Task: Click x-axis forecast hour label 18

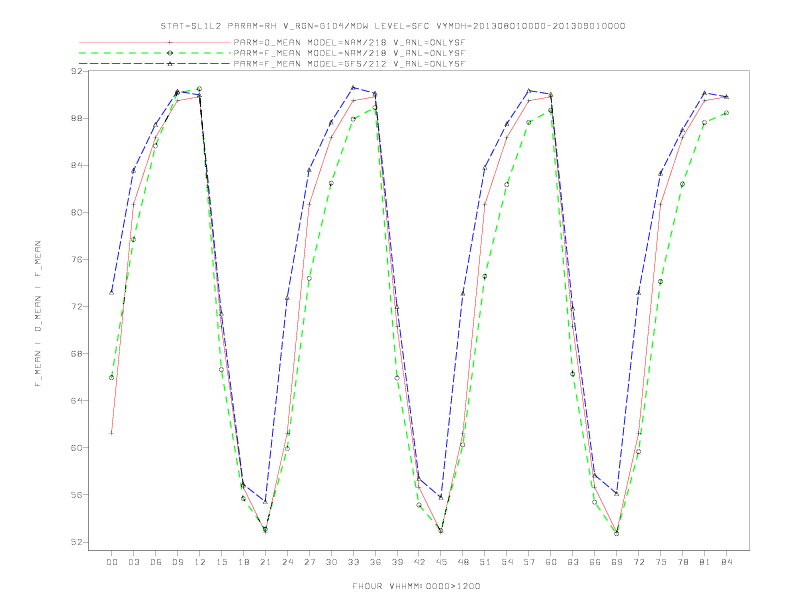Action: click(x=243, y=562)
